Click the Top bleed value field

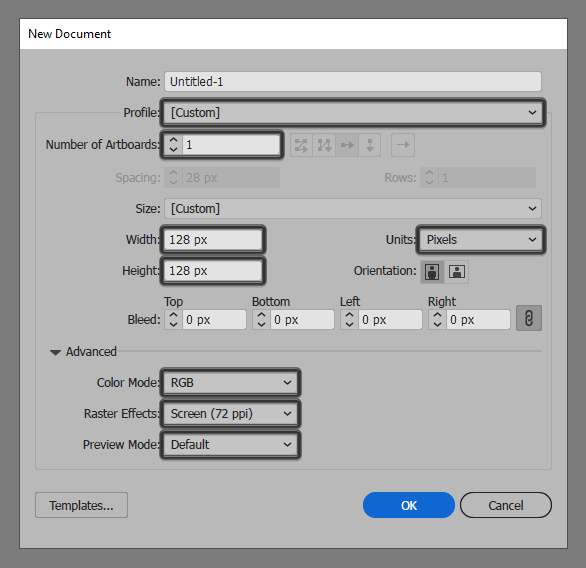[x=215, y=320]
